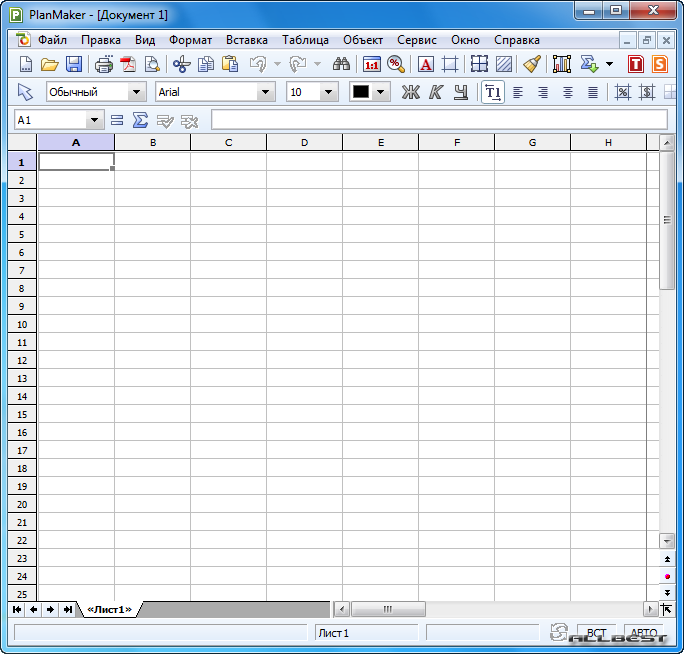Select the format painter brush
This screenshot has width=684, height=654.
click(x=532, y=65)
